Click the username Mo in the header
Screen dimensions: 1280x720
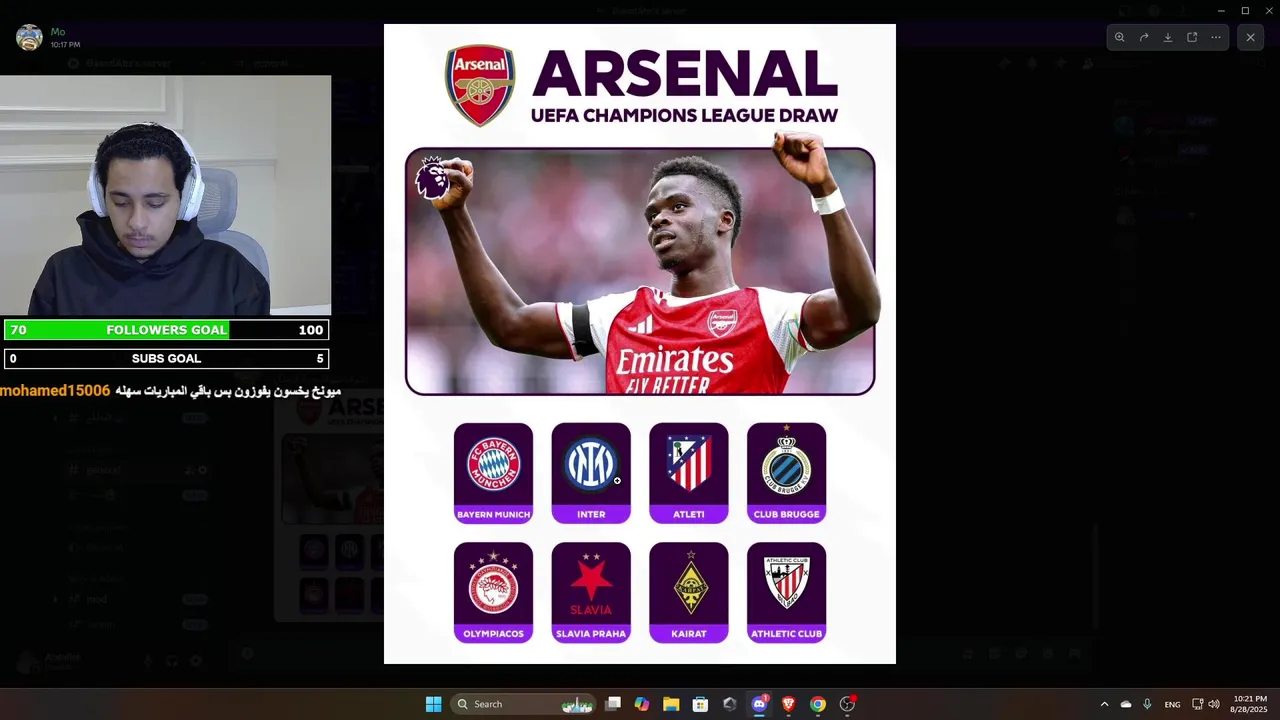click(57, 32)
